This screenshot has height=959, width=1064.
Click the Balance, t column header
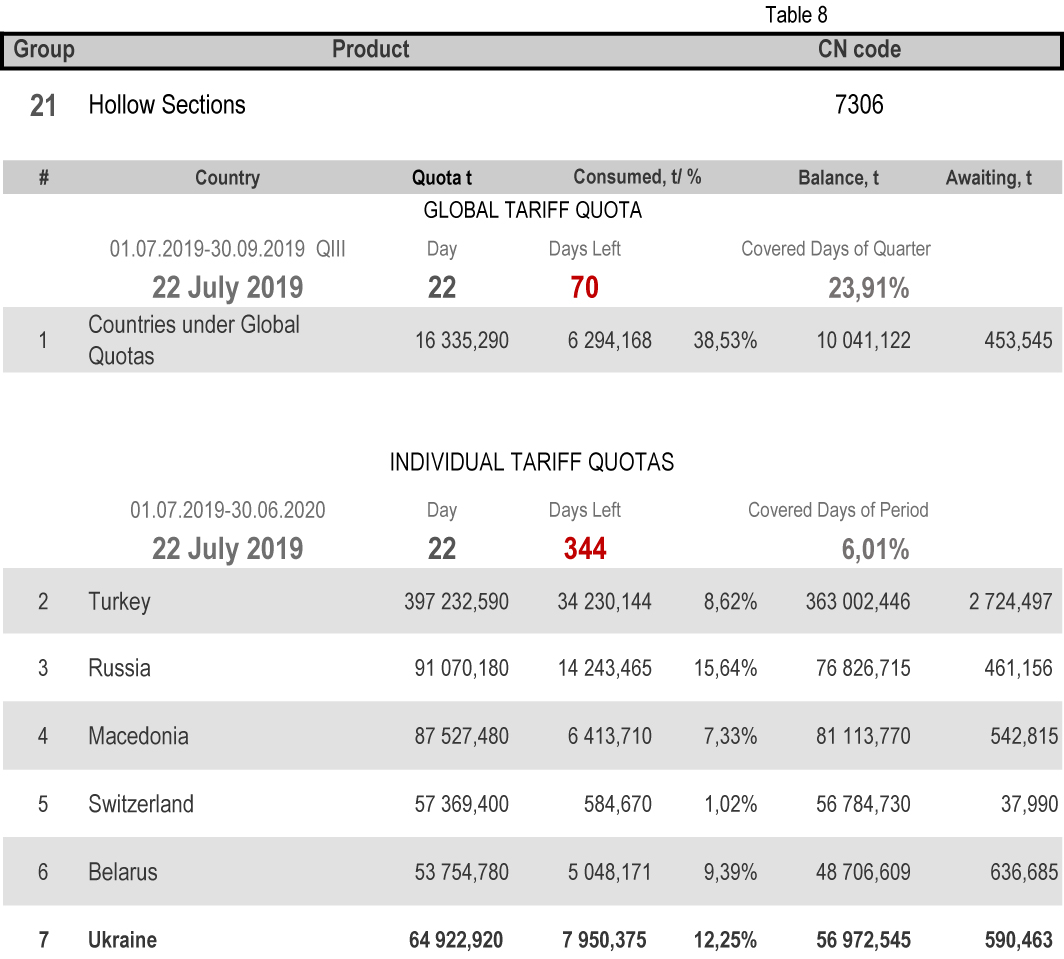click(x=838, y=178)
